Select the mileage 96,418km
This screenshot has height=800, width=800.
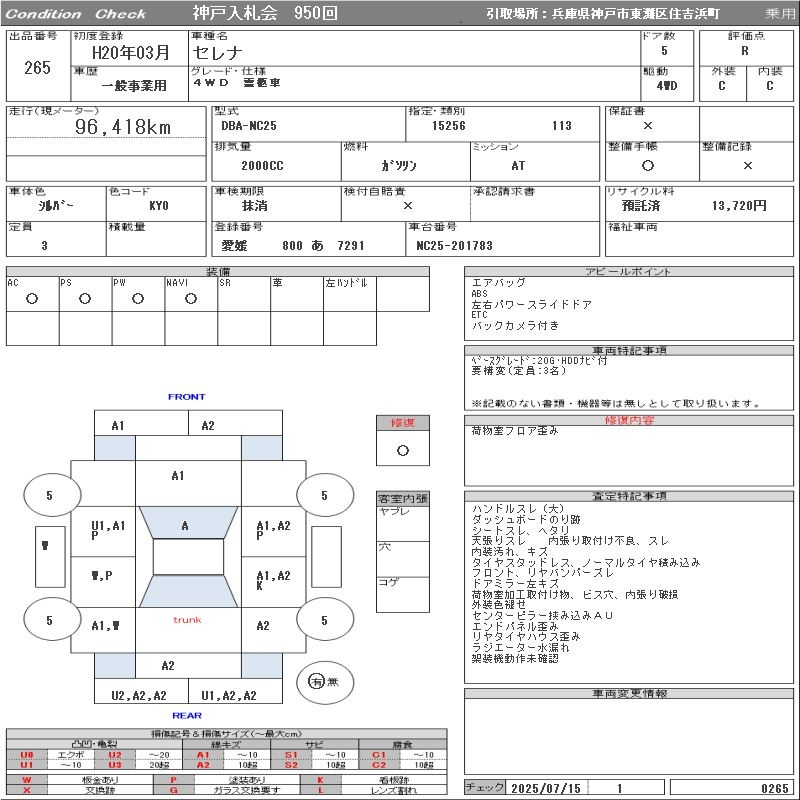123,127
